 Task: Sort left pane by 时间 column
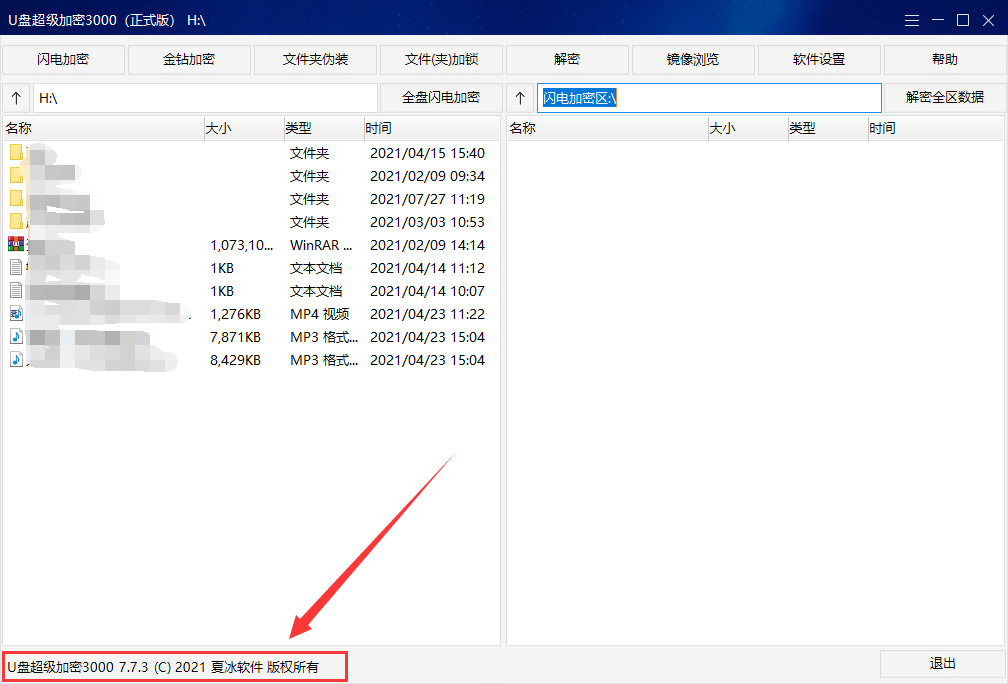click(431, 128)
